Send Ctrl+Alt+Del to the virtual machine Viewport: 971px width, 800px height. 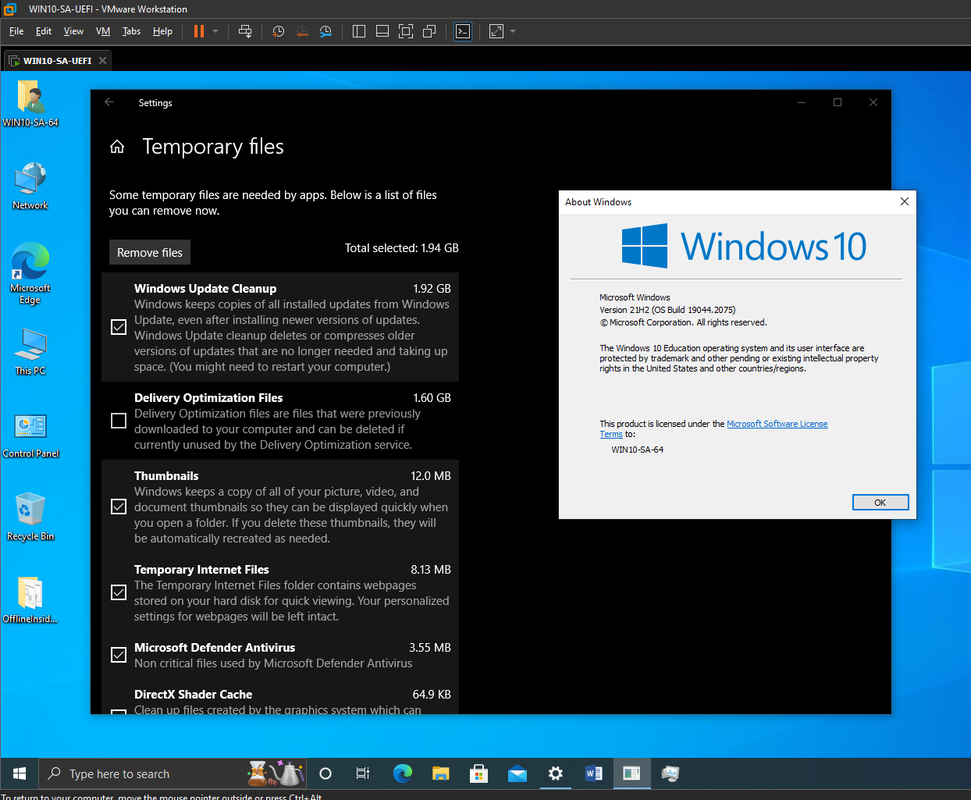pos(245,32)
